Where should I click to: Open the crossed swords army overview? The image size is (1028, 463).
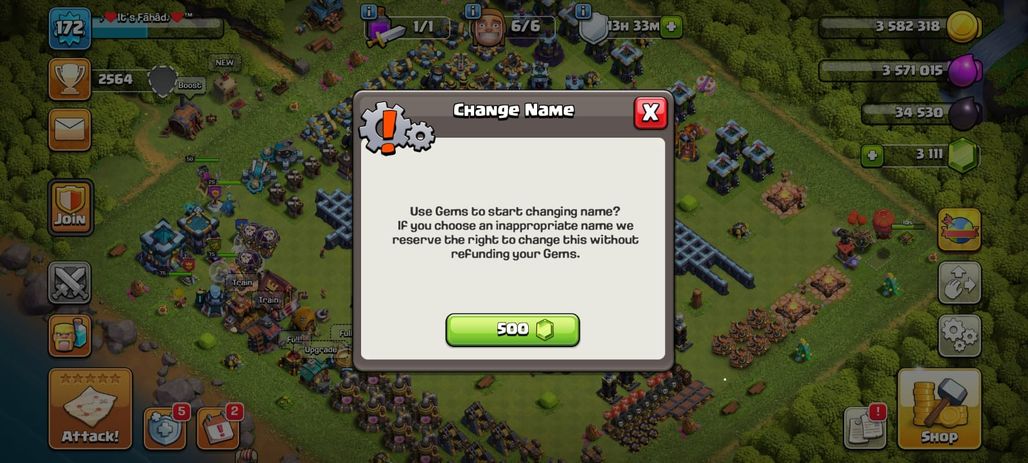[x=69, y=283]
